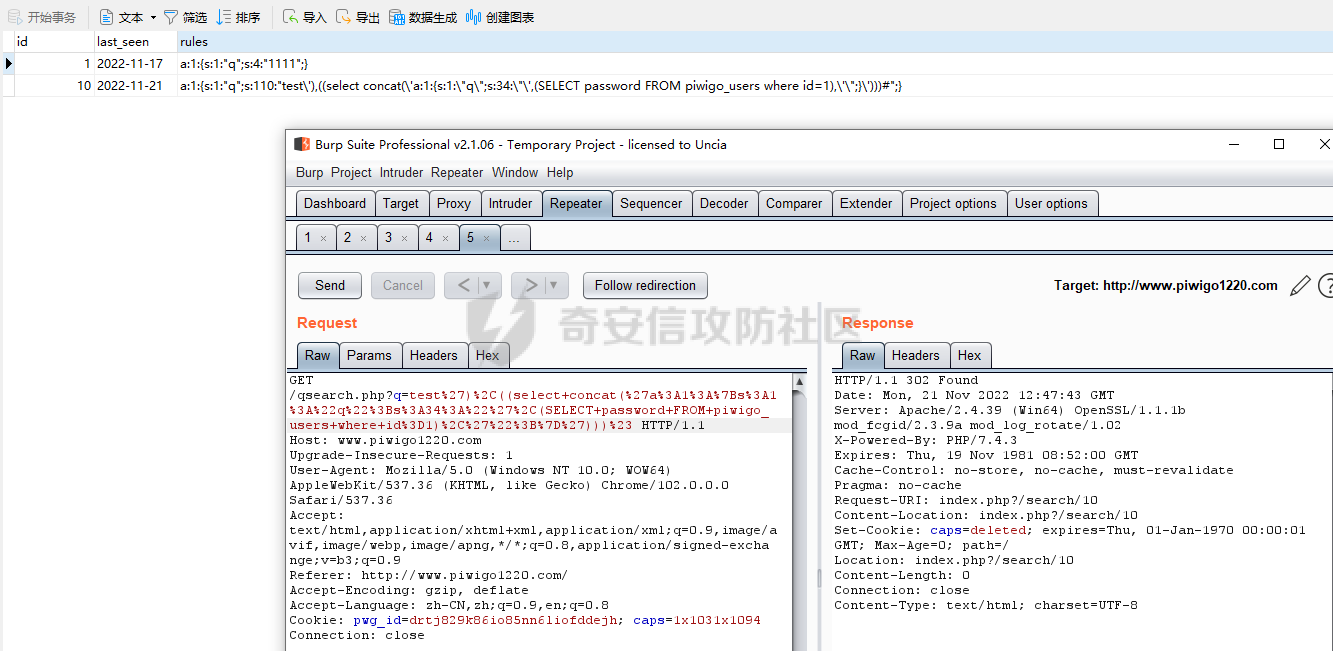Close Repeater request tab 4
The width and height of the screenshot is (1333, 651).
445,239
